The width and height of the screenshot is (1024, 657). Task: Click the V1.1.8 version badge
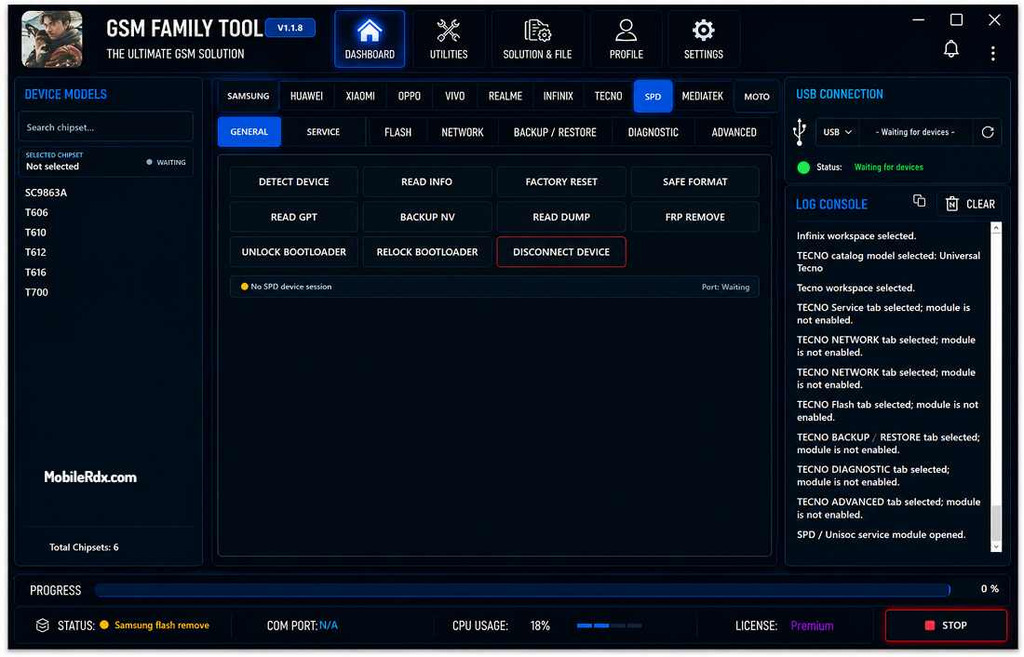point(290,27)
